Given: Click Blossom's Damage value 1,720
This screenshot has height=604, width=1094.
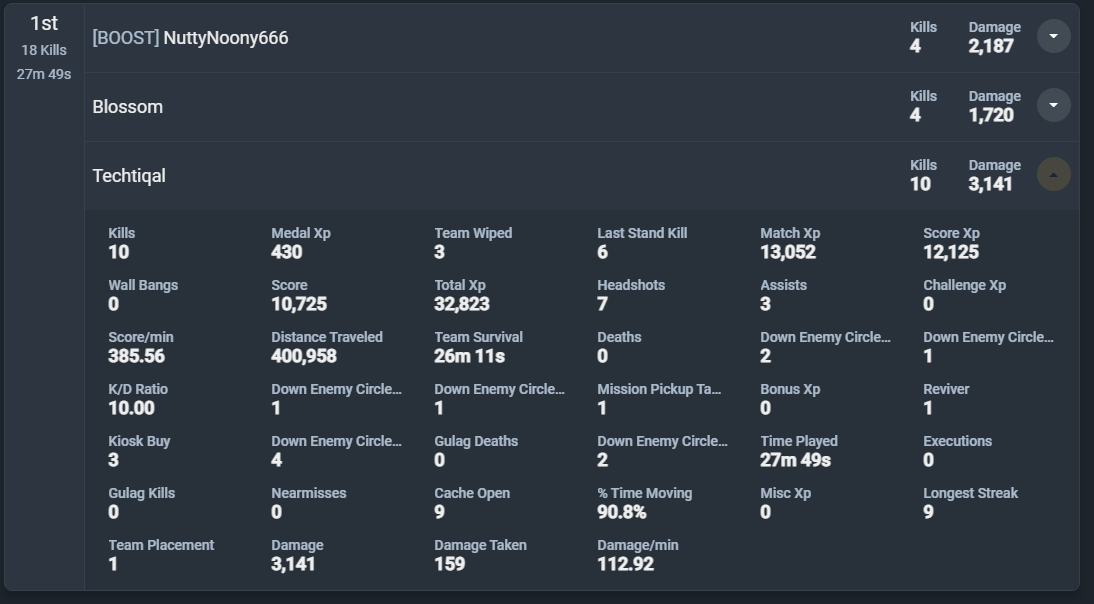Looking at the screenshot, I should [991, 115].
